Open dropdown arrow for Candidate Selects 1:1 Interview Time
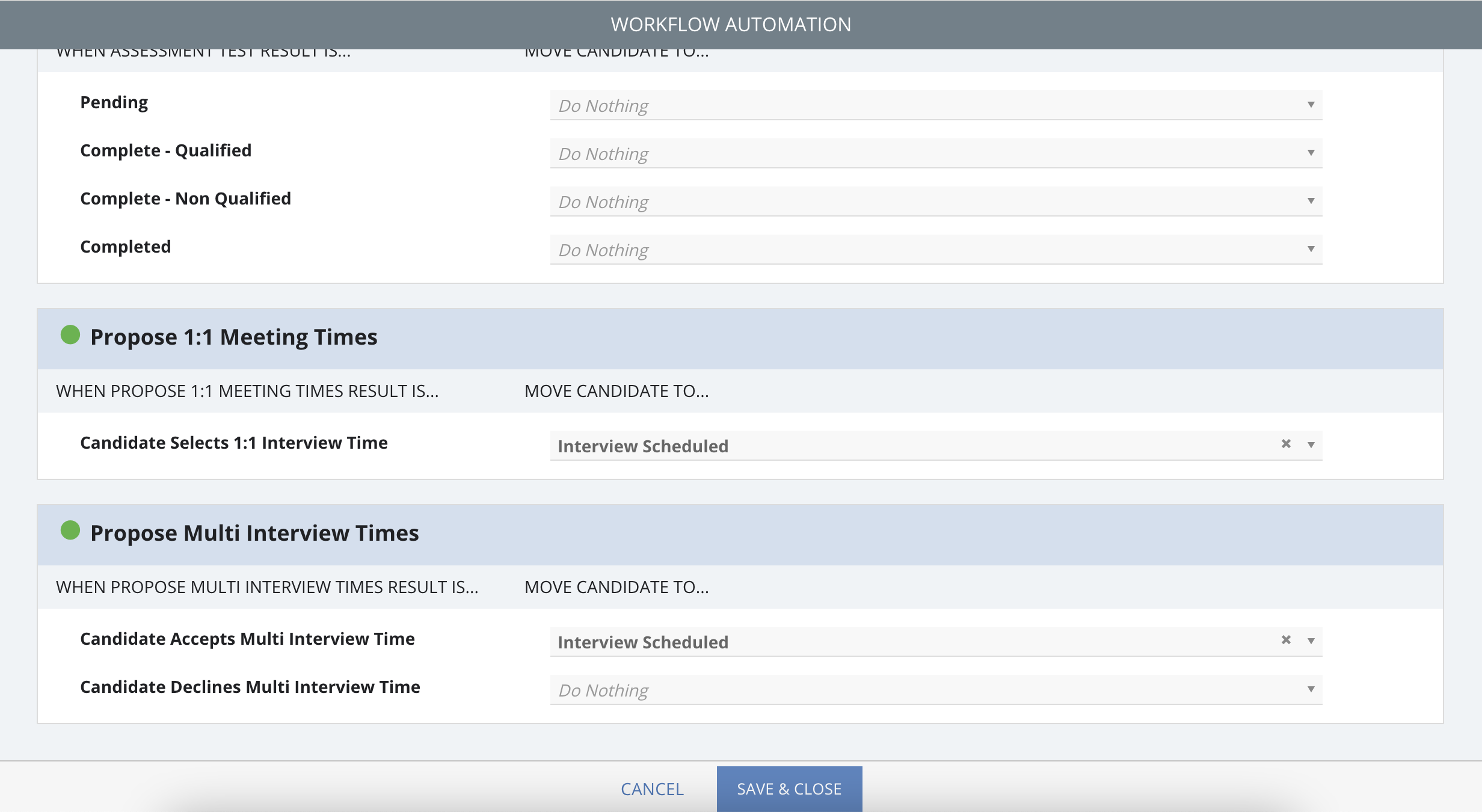The width and height of the screenshot is (1482, 812). pos(1311,445)
